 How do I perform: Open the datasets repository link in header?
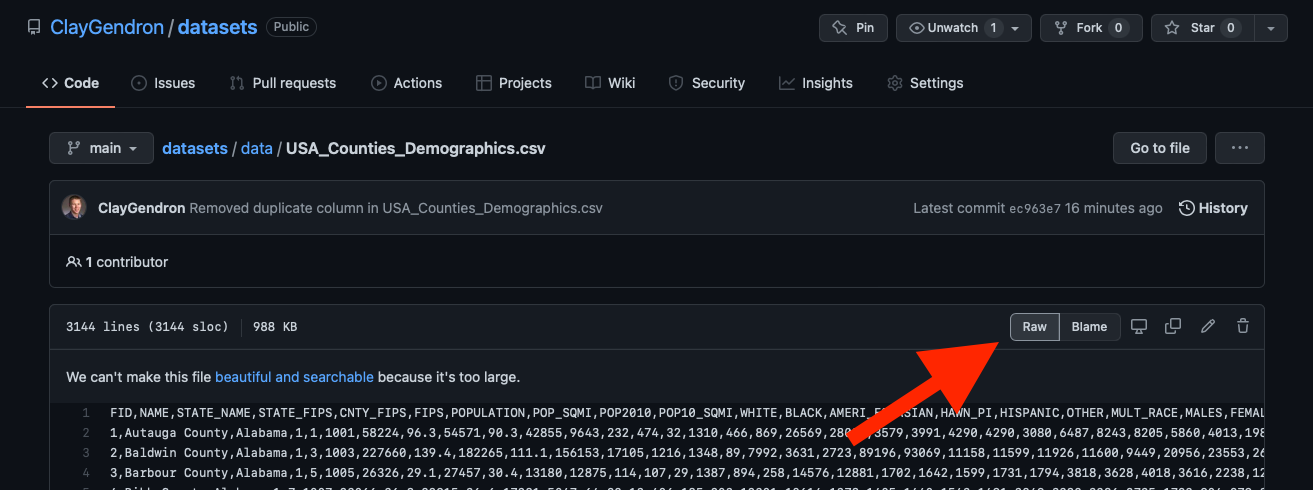(x=217, y=27)
